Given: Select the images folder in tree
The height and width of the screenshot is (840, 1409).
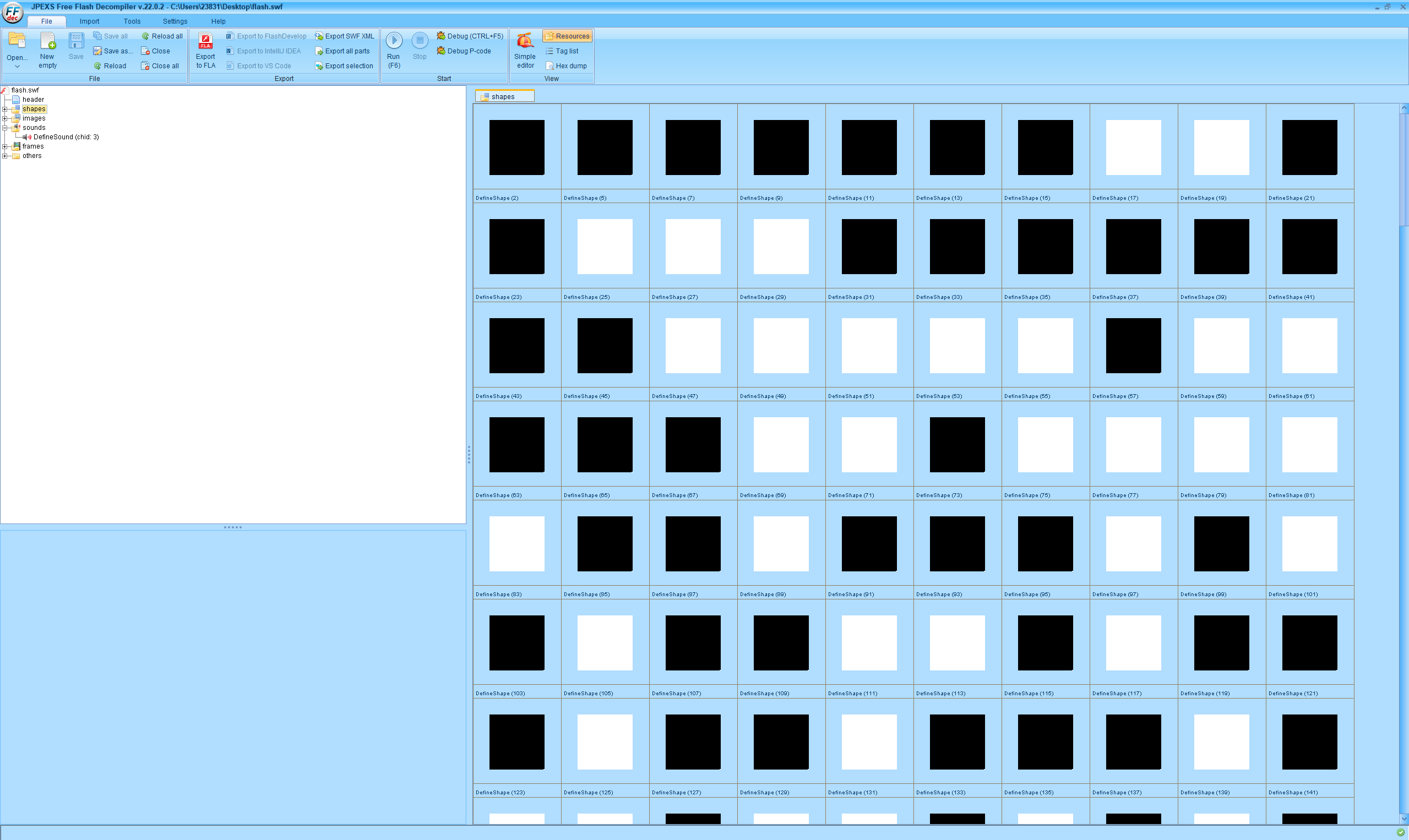Looking at the screenshot, I should (34, 118).
